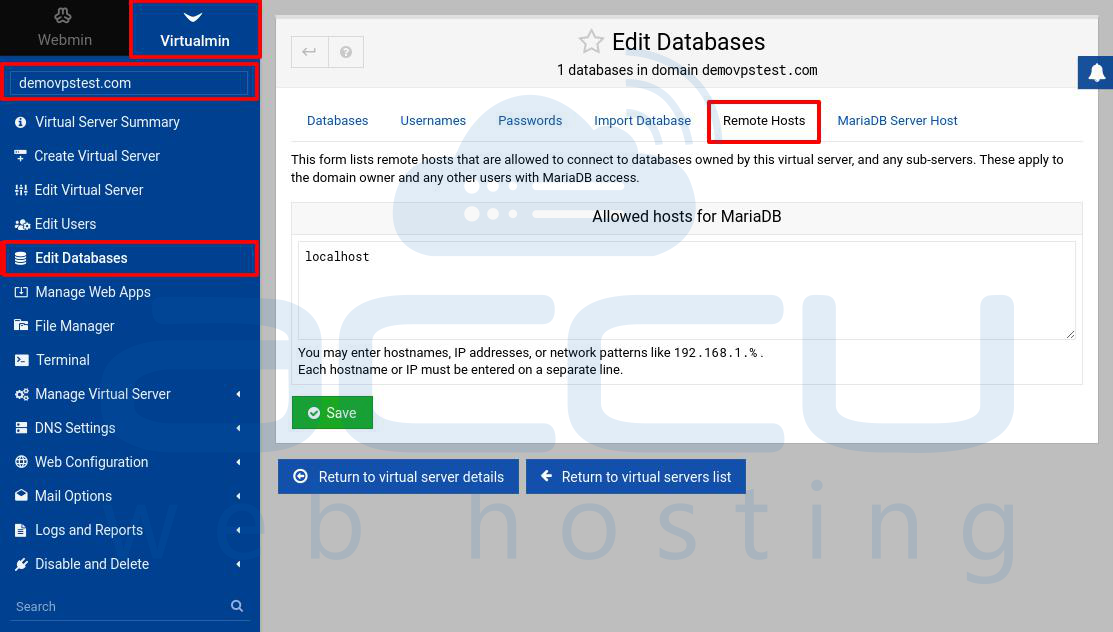Image resolution: width=1113 pixels, height=632 pixels.
Task: Open the MariaDB Server Host tab
Action: pyautogui.click(x=897, y=121)
